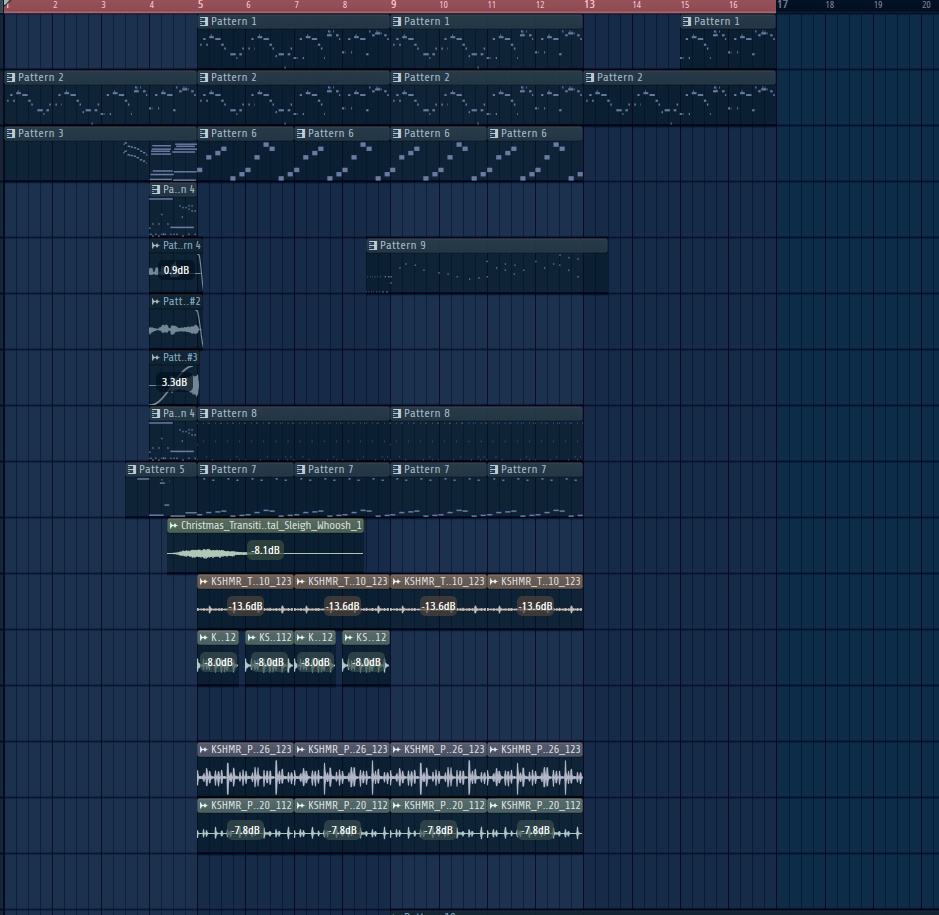Image resolution: width=939 pixels, height=915 pixels.
Task: Click audio clip icon of Pat..rn 4 clip
Action: tap(156, 246)
